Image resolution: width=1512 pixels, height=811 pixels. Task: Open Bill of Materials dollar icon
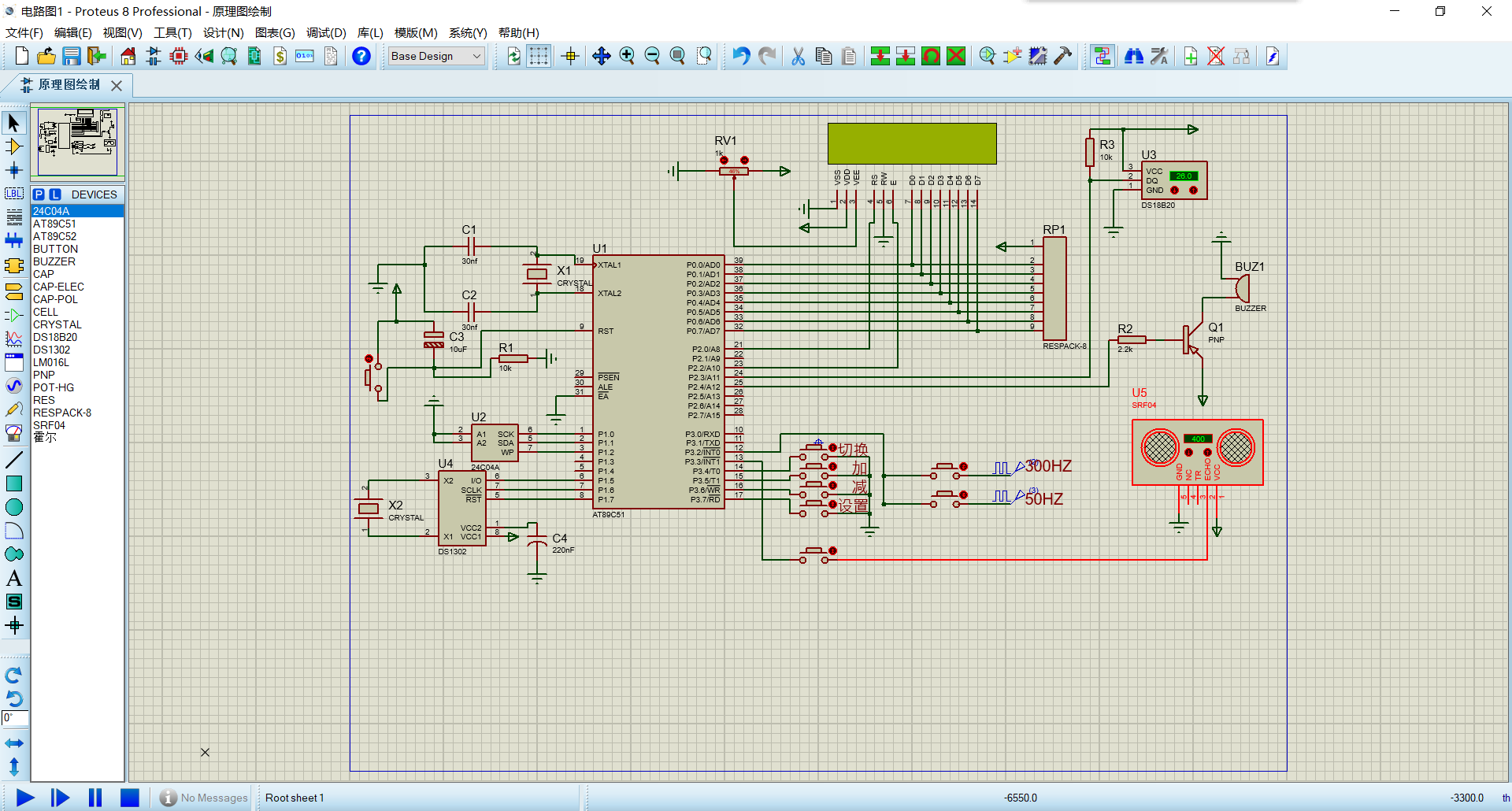click(280, 56)
